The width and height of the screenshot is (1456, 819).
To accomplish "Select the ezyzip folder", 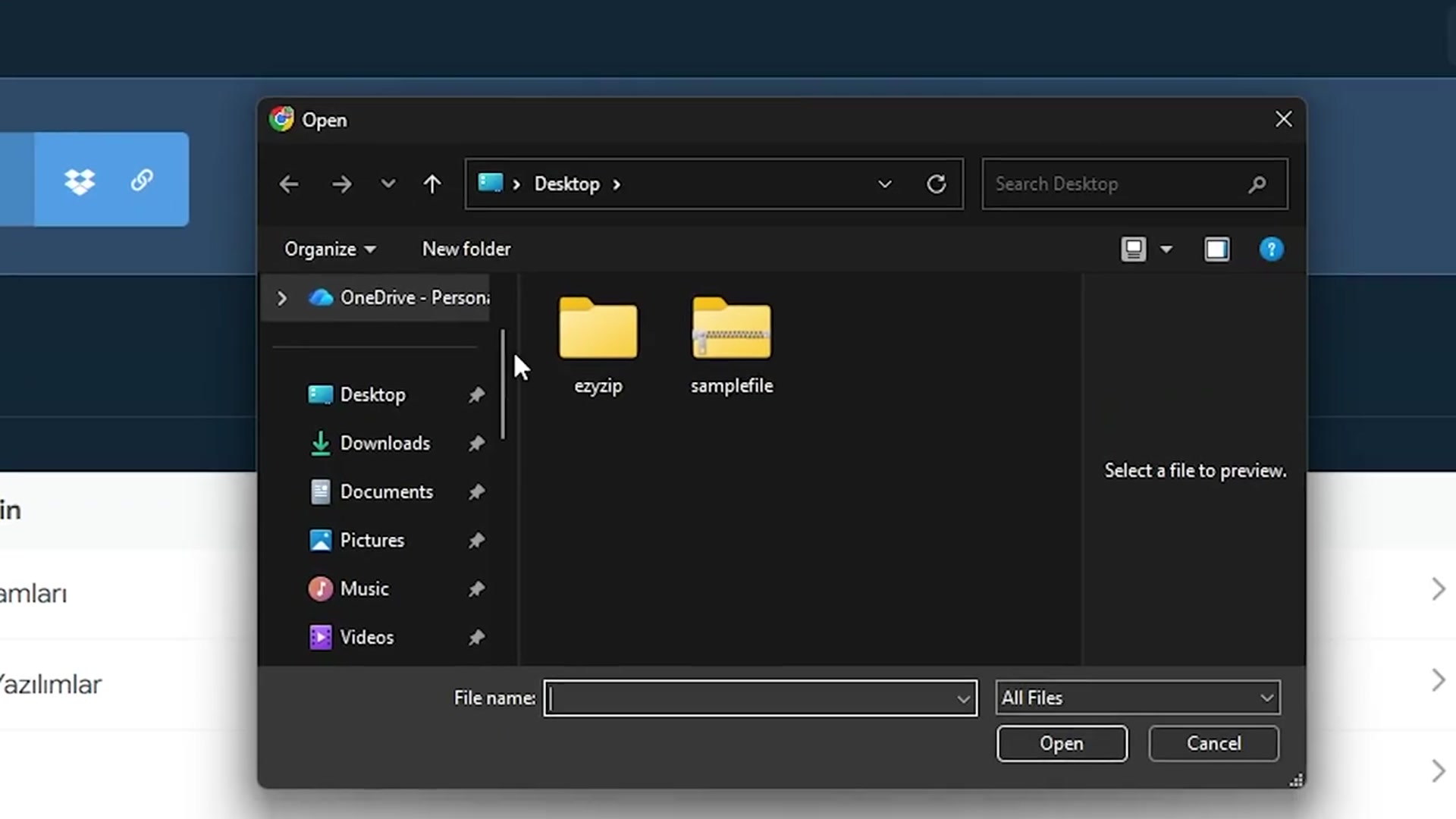I will point(598,346).
